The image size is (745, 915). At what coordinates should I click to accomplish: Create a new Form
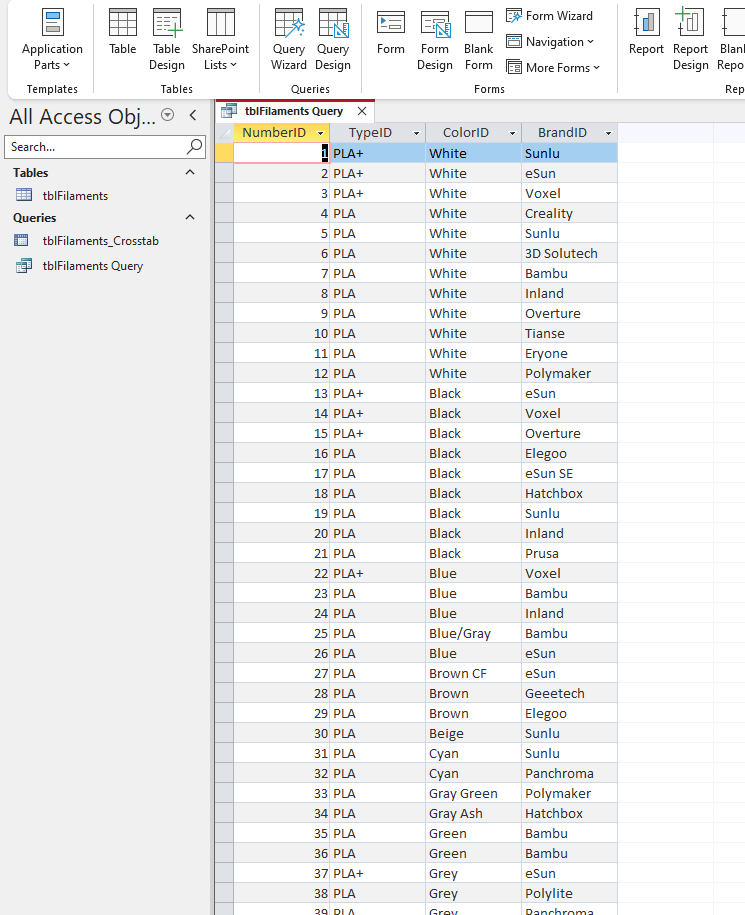coord(391,33)
